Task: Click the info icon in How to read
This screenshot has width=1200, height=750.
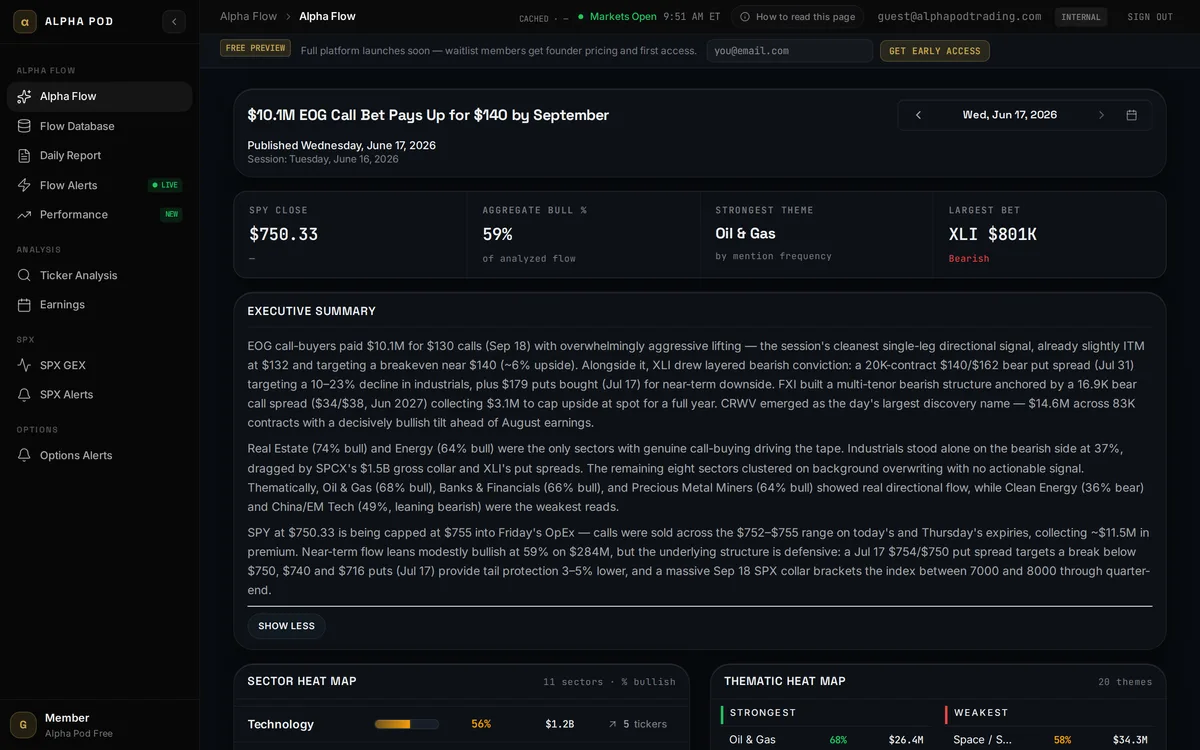Action: point(745,17)
